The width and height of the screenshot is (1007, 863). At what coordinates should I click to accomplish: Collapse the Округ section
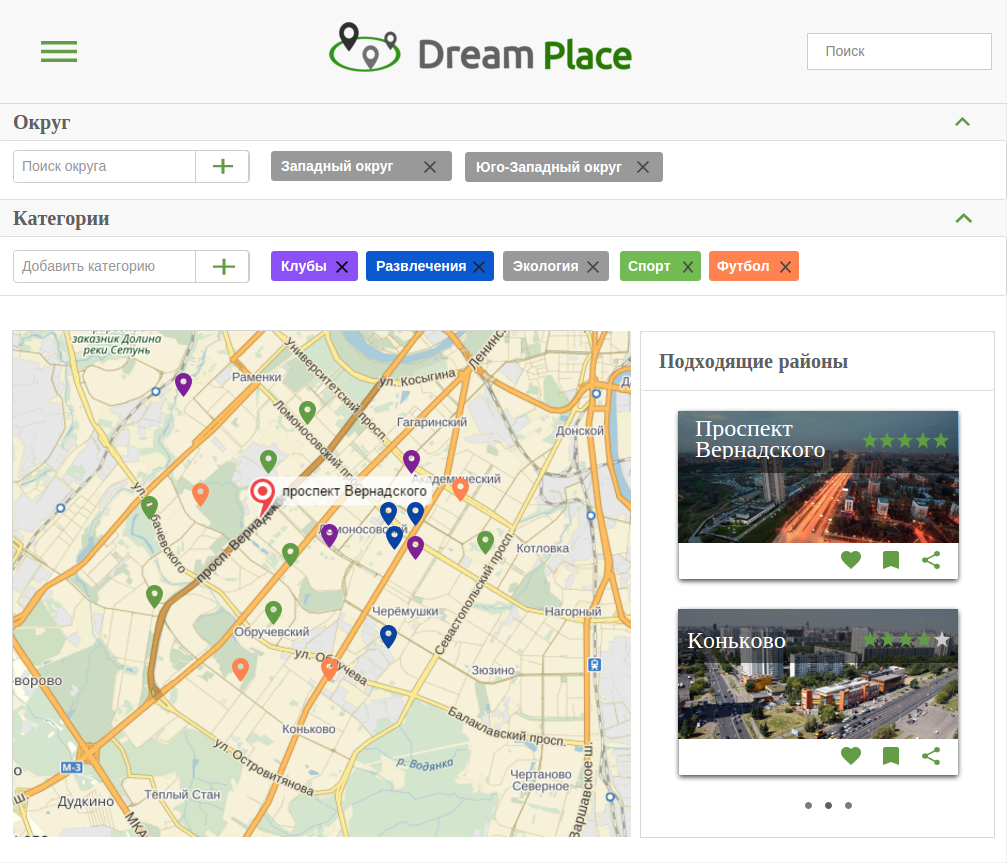point(962,122)
